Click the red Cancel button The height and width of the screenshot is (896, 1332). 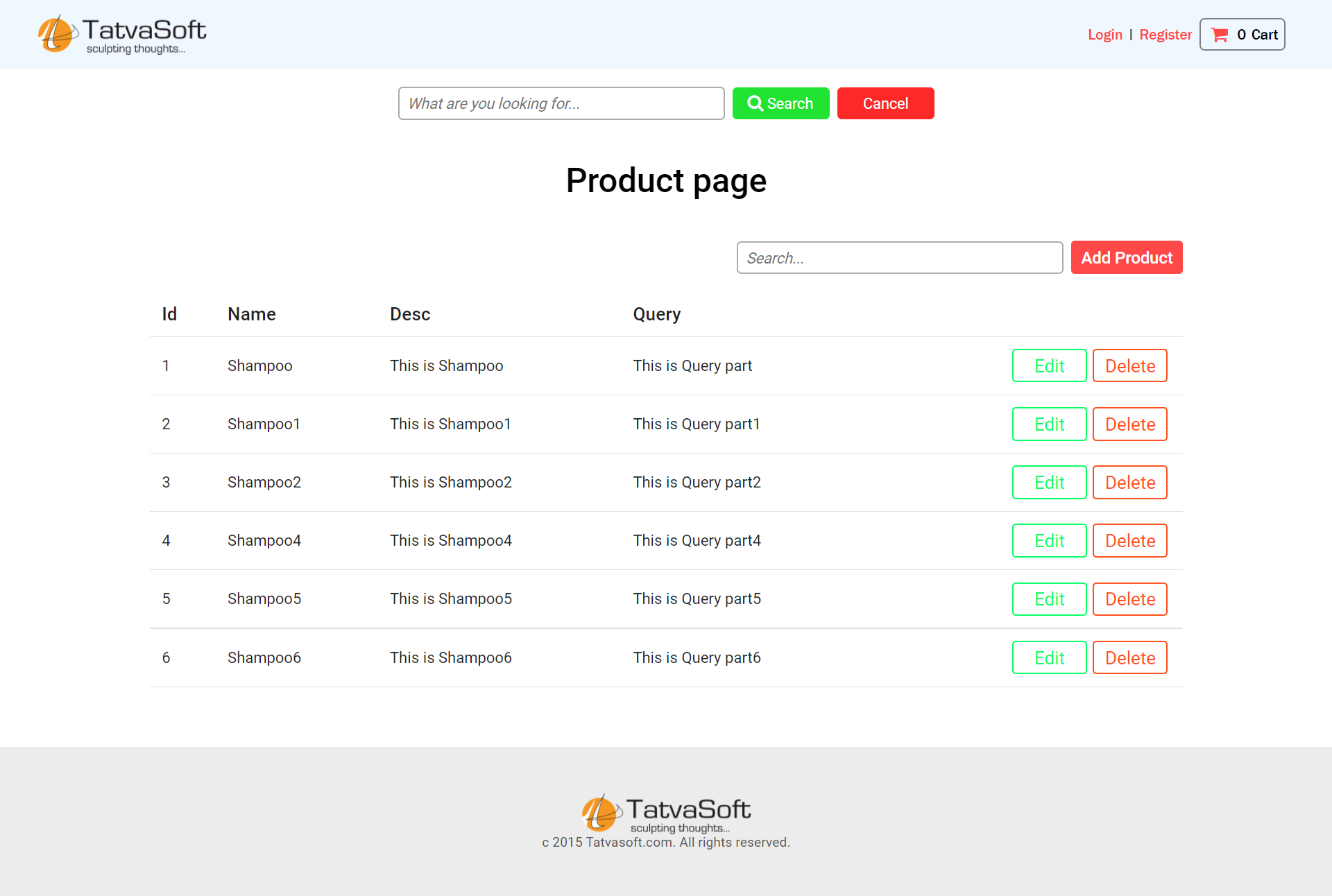click(885, 103)
